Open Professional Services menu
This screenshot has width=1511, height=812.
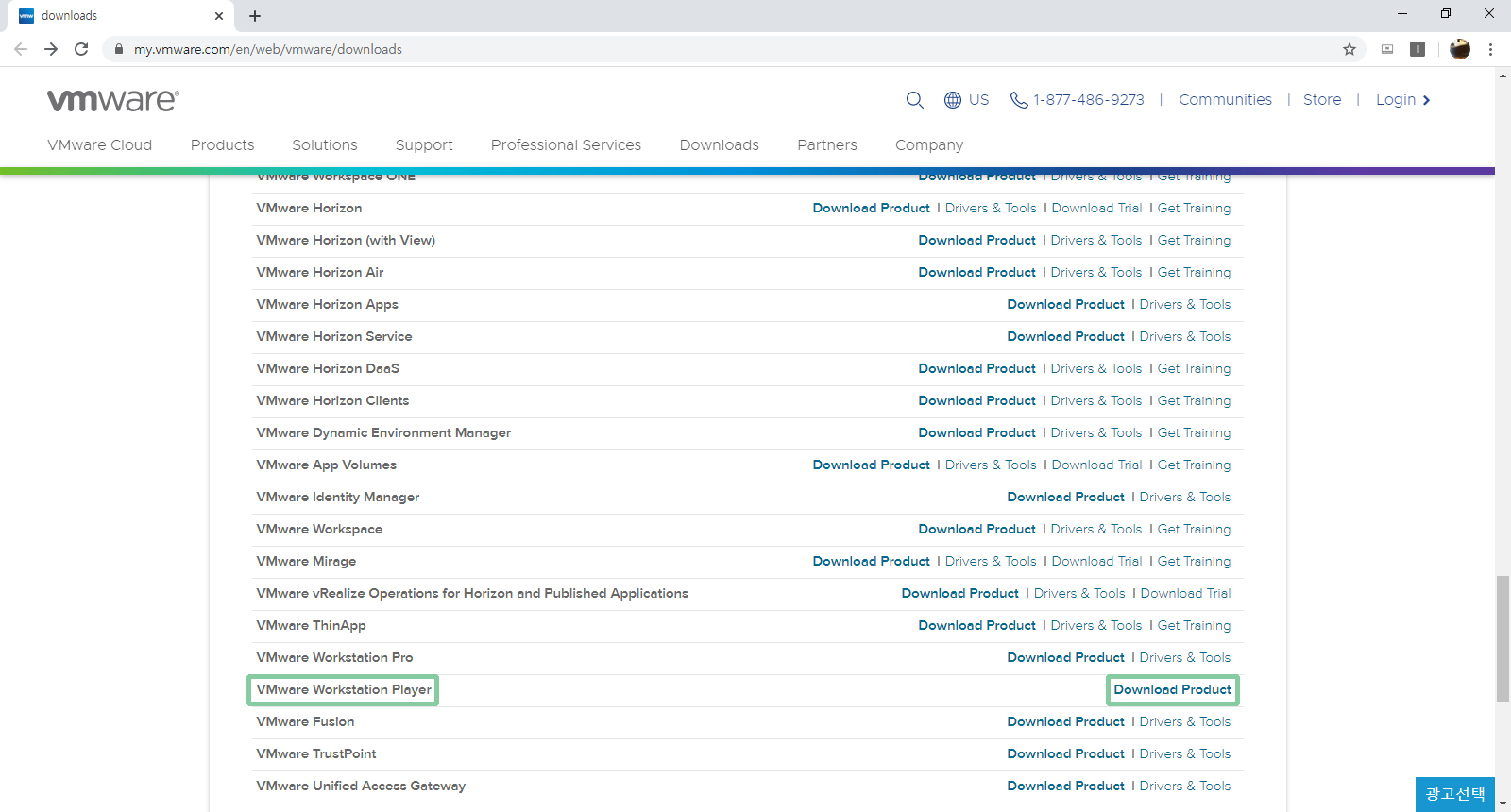click(x=566, y=144)
